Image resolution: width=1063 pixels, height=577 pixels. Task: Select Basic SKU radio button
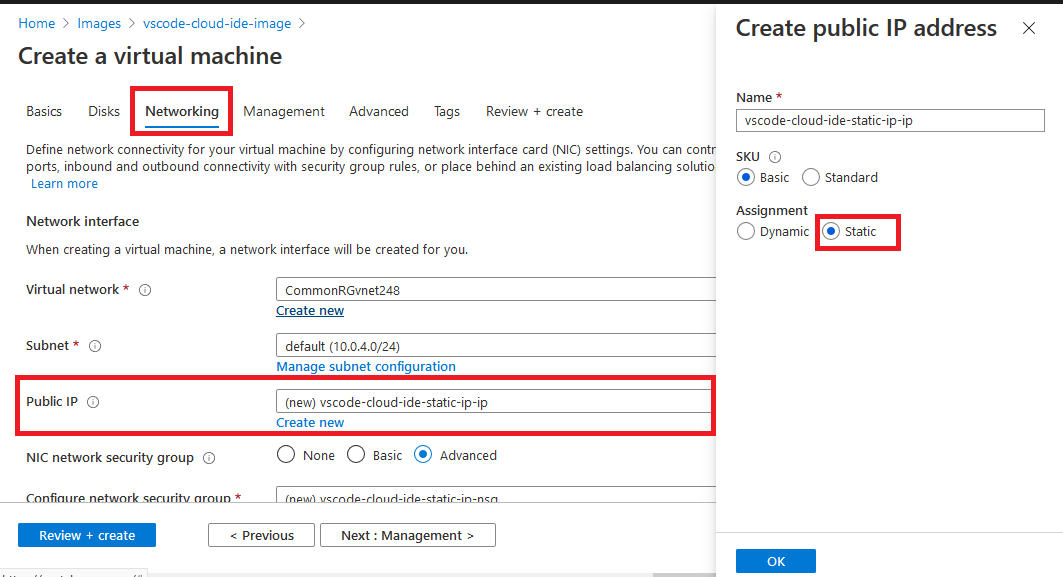point(746,178)
